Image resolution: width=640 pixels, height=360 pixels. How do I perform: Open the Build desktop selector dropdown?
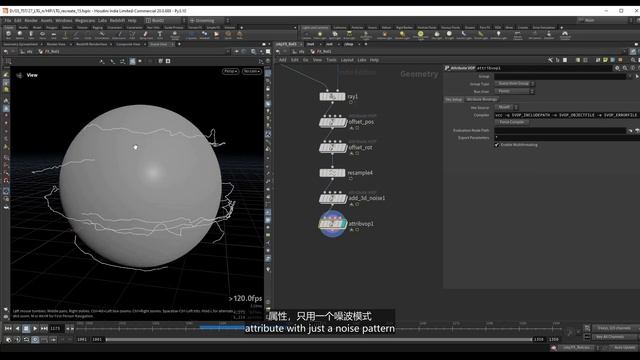click(166, 20)
